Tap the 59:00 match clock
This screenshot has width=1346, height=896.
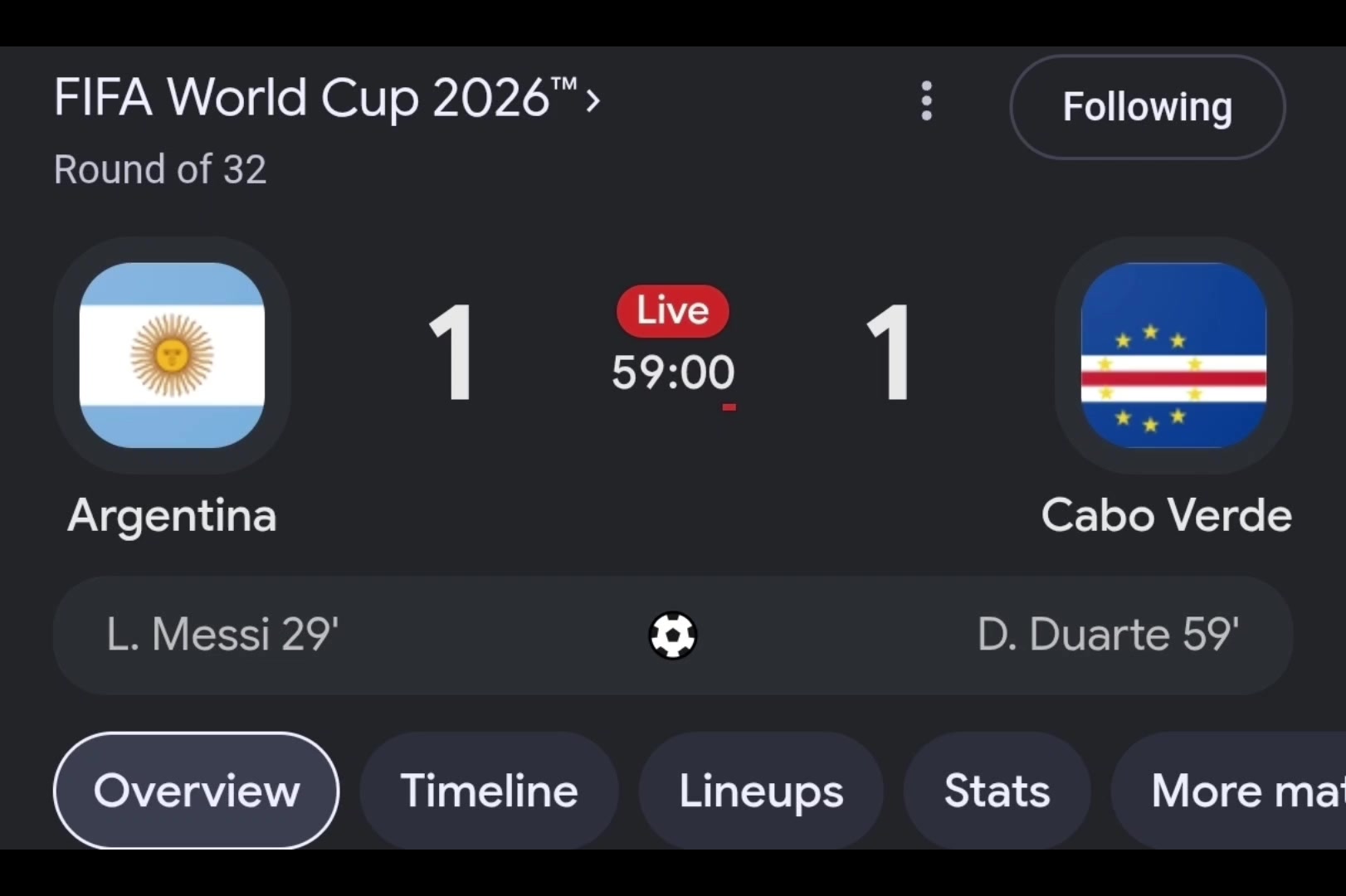coord(673,373)
